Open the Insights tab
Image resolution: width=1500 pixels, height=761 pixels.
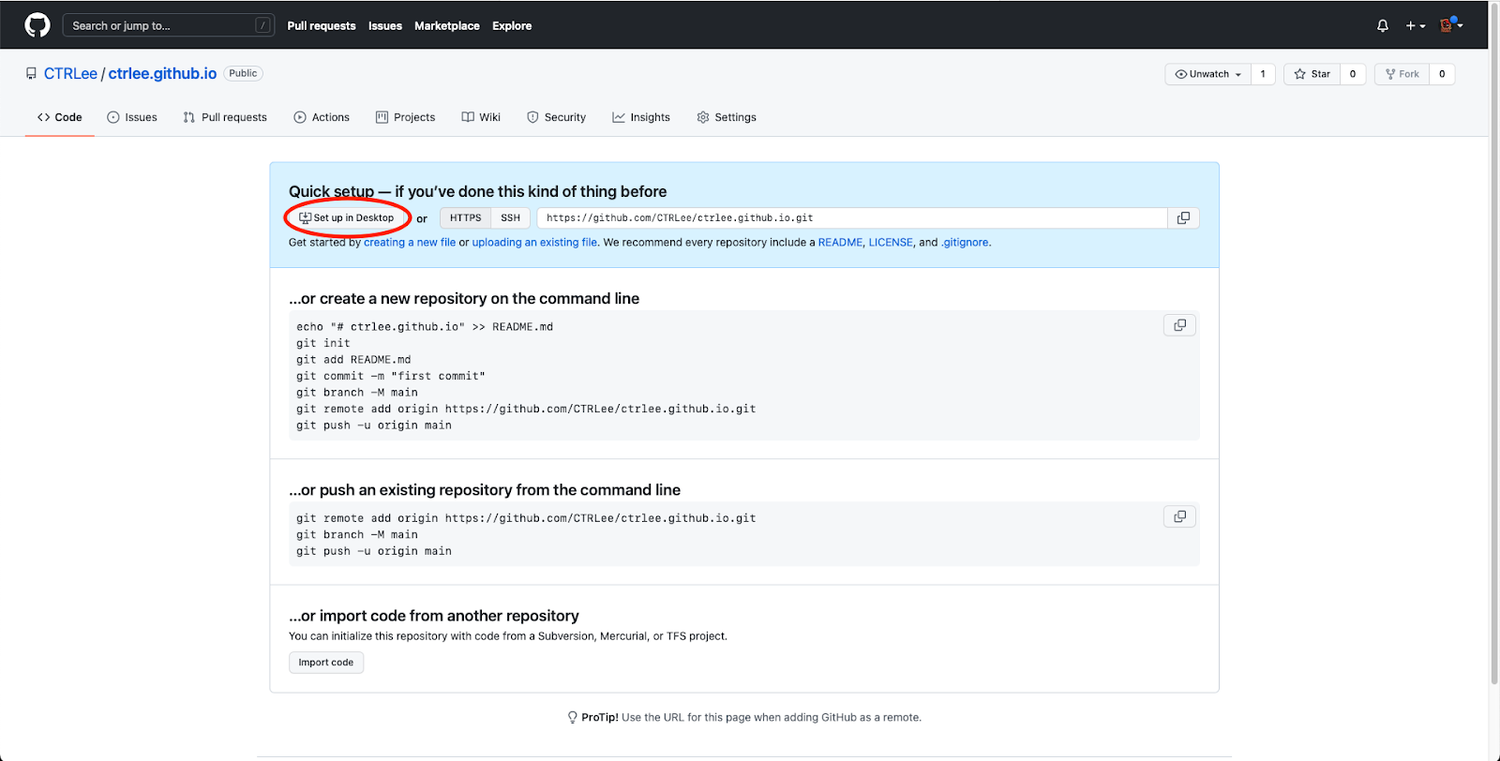pos(641,117)
